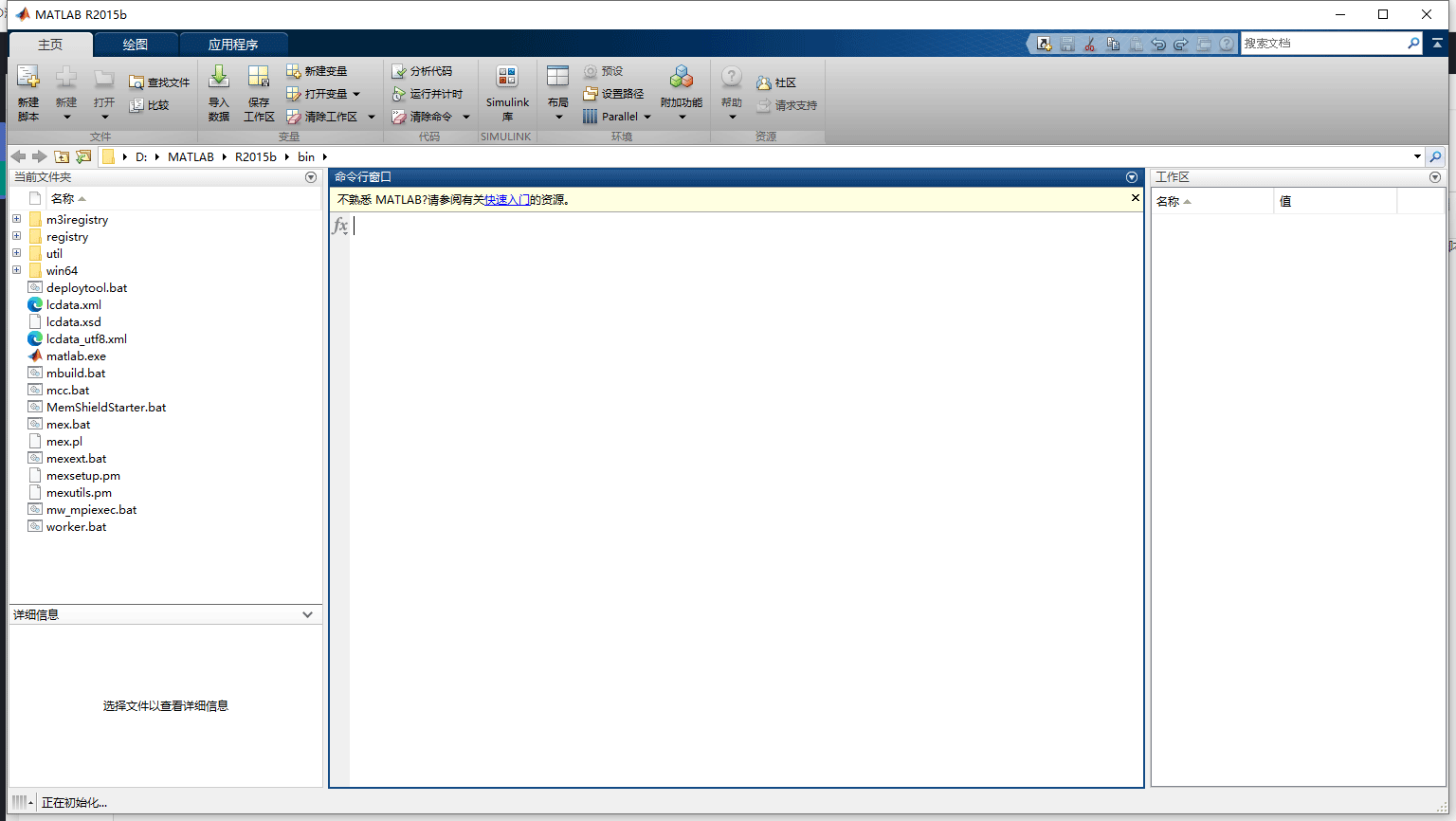Switch to the 应用程序 tab
The width and height of the screenshot is (1456, 821).
click(233, 45)
